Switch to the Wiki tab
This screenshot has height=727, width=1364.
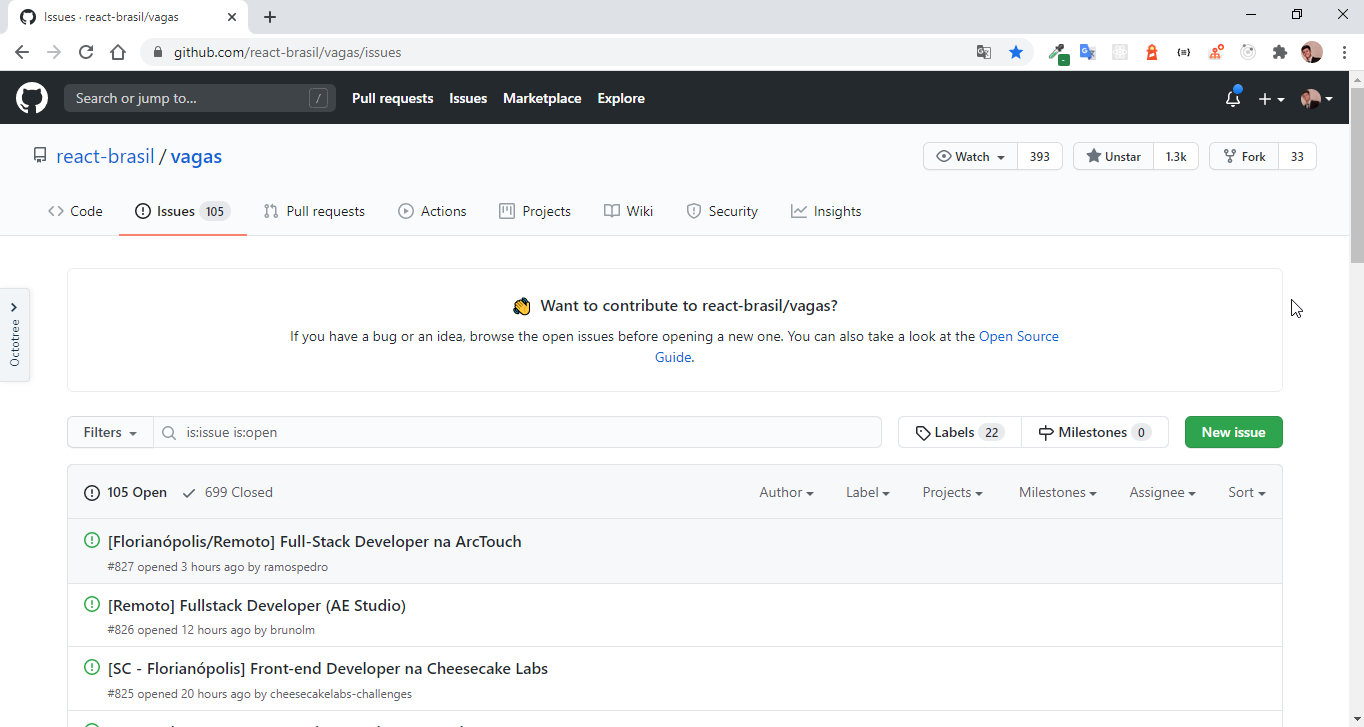[x=628, y=211]
